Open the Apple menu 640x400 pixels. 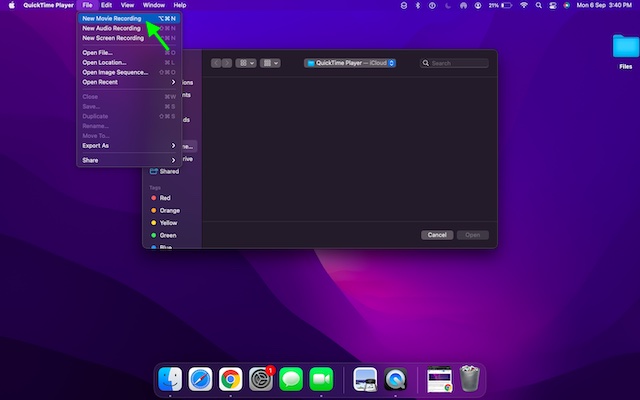12,5
